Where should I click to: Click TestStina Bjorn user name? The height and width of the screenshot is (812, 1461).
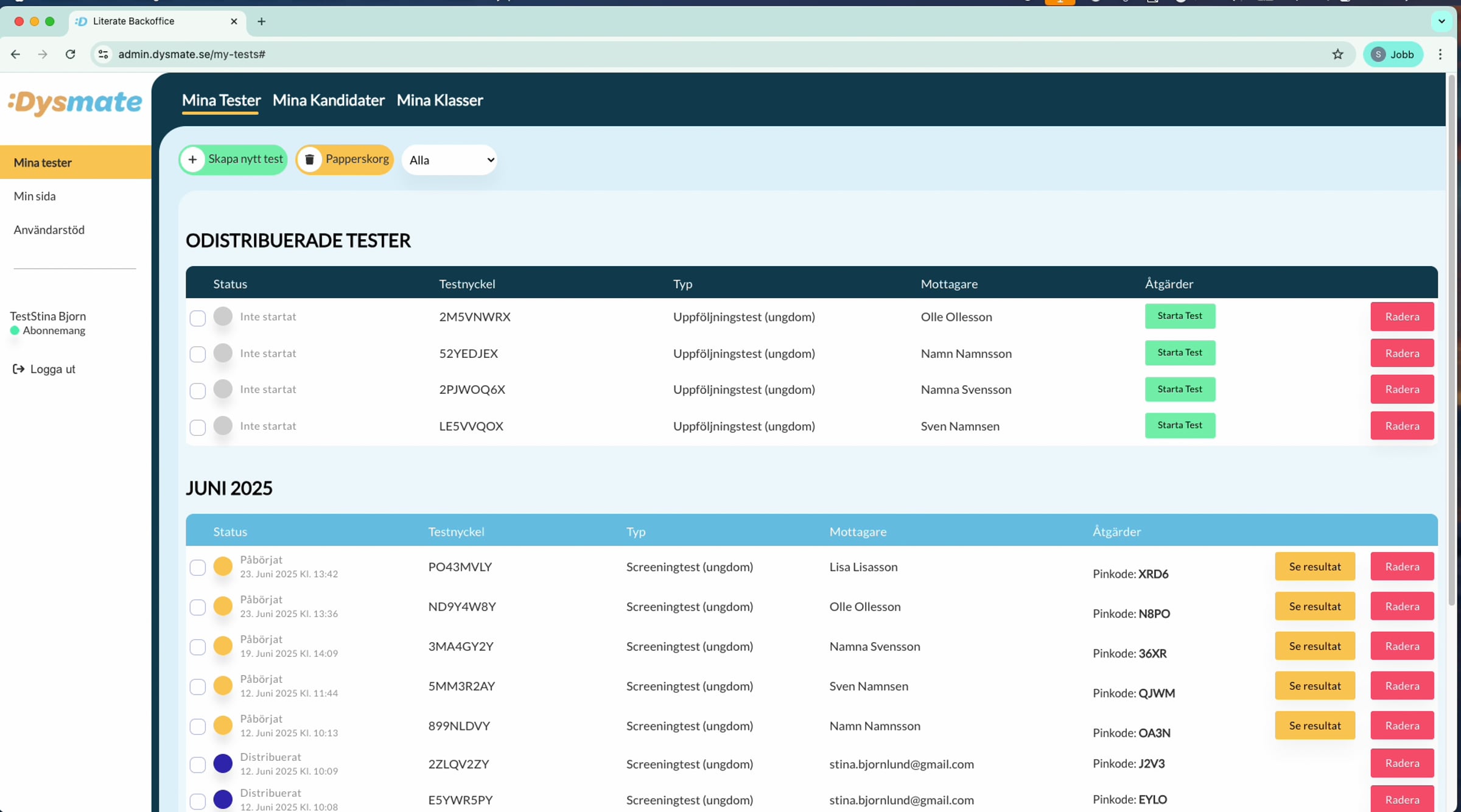click(48, 316)
